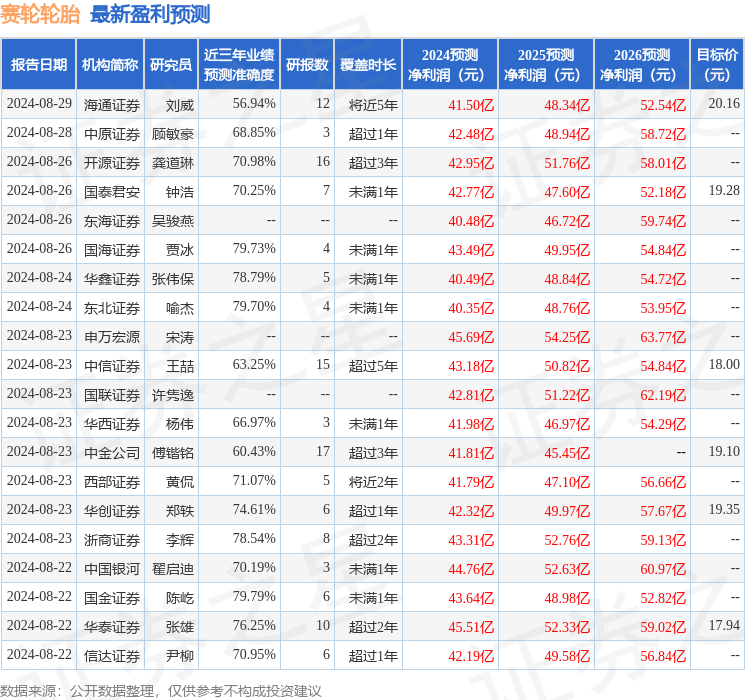Viewport: 745px width, 700px height.
Task: Click accuracy value 63.25%
Action: point(254,365)
